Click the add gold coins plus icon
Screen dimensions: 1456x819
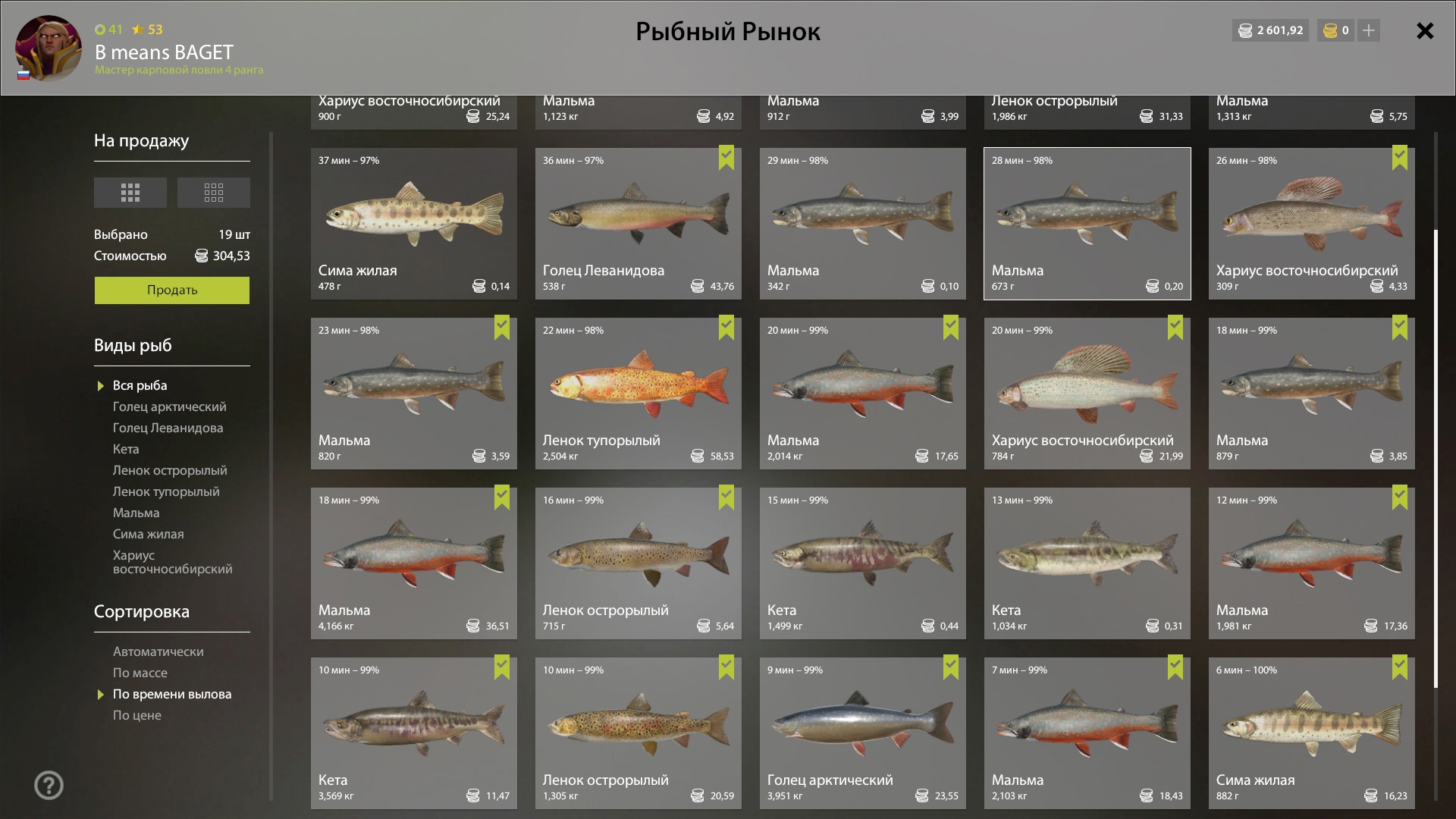click(x=1369, y=30)
